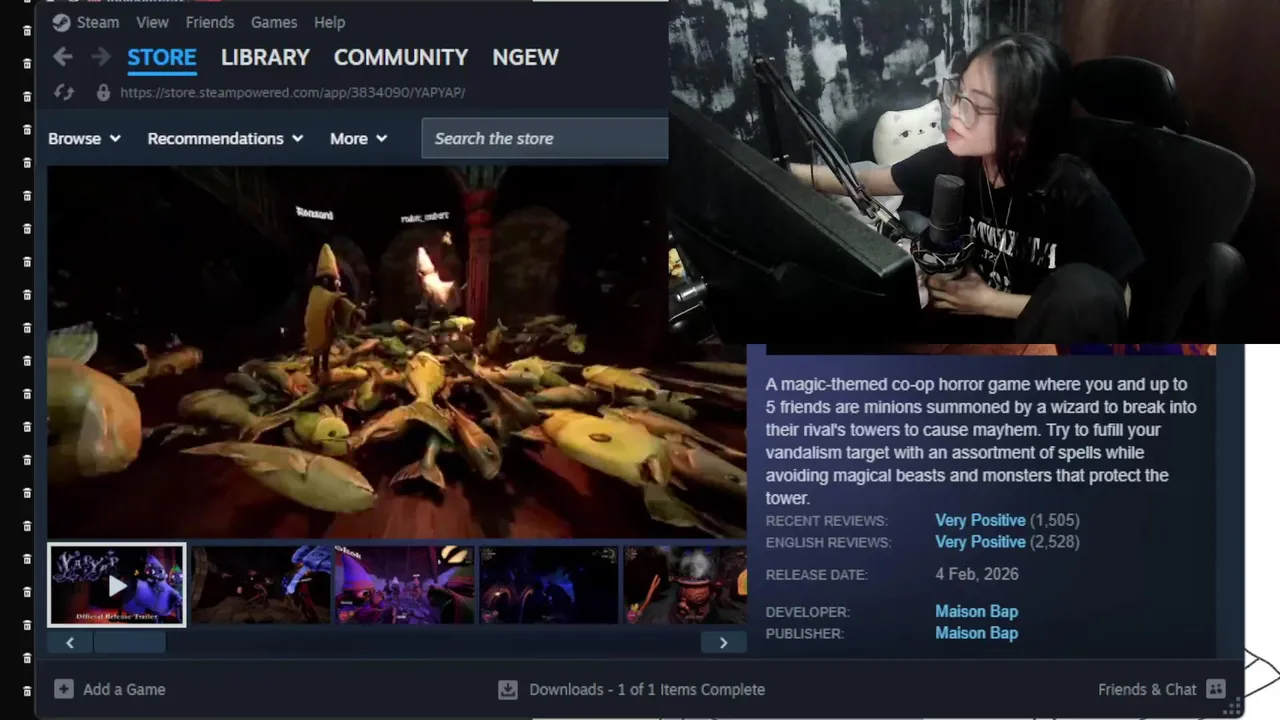Expand the Browse dropdown
The height and width of the screenshot is (720, 1280).
pyautogui.click(x=84, y=138)
